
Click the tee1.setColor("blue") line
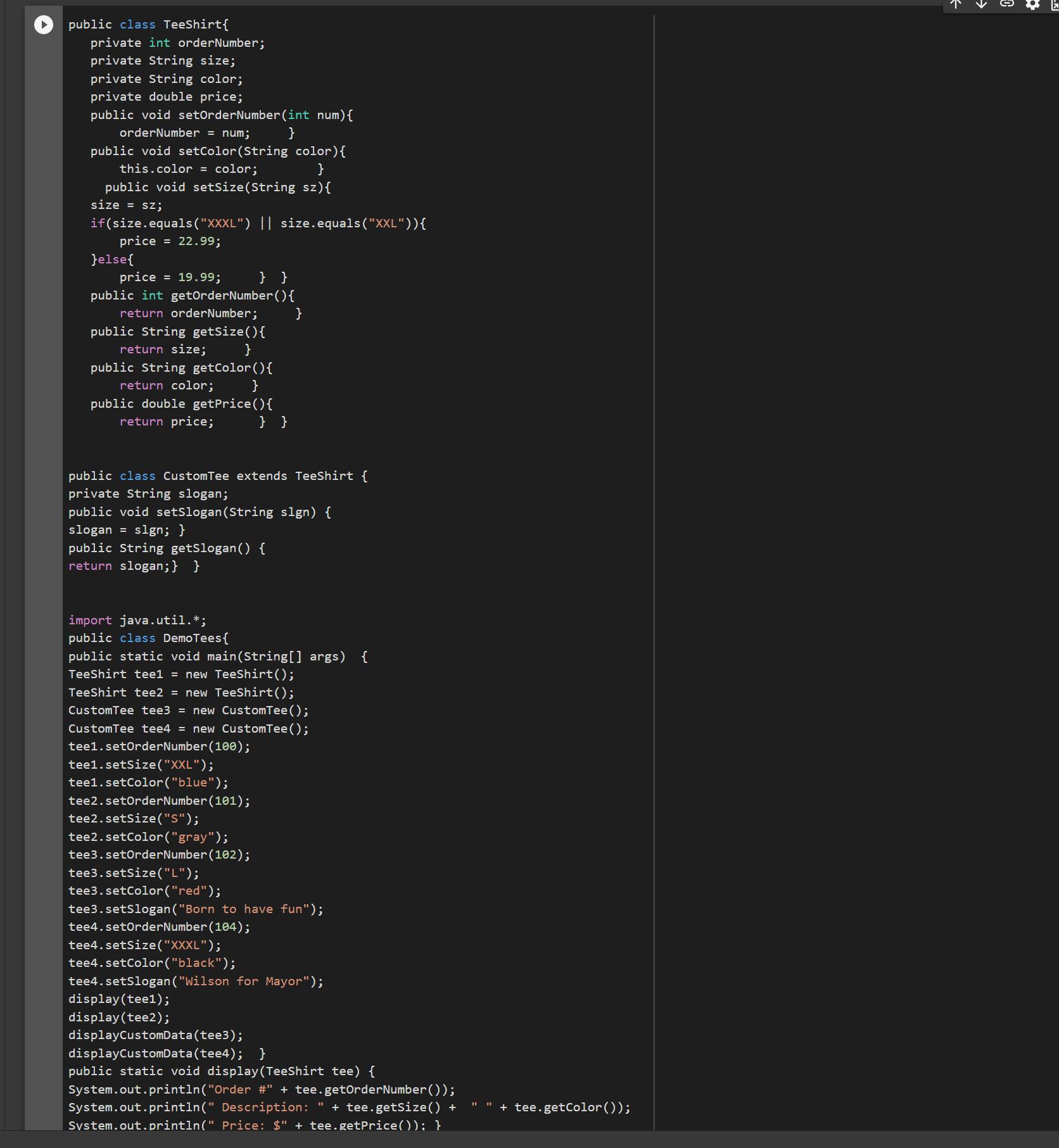(148, 783)
